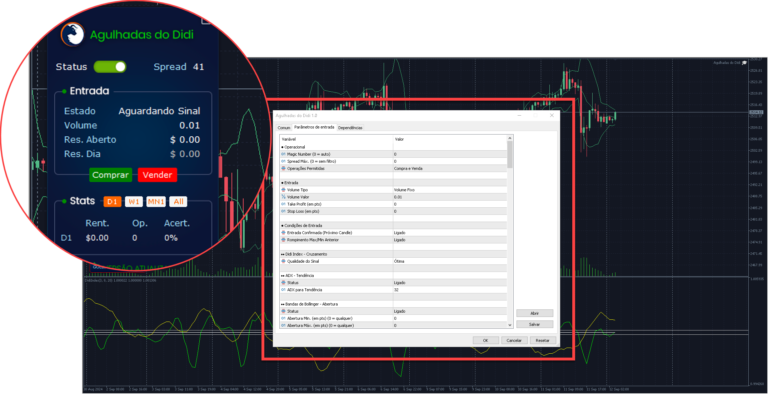The image size is (768, 394).
Task: Select the D1 stats period
Action: (112, 201)
